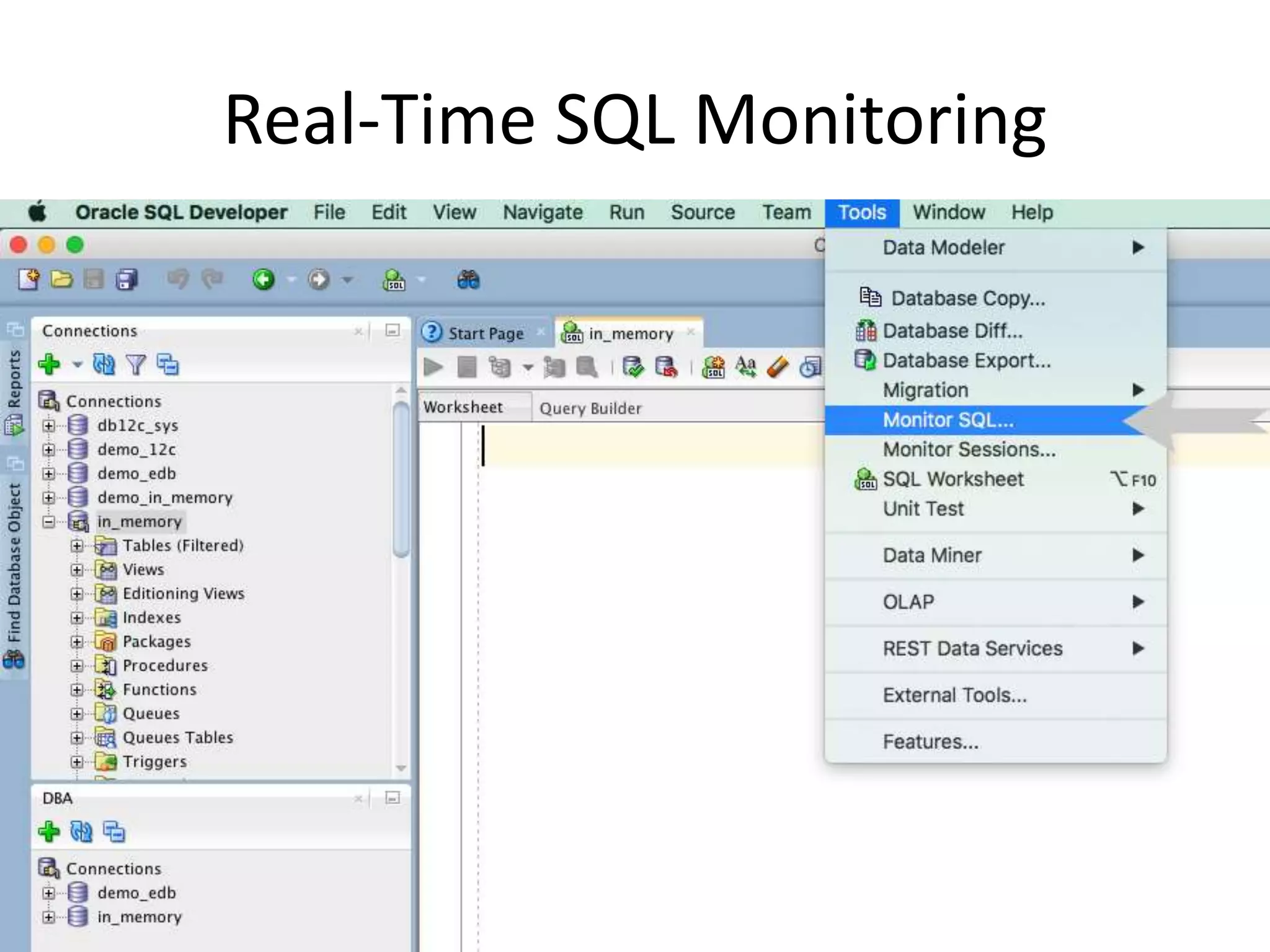This screenshot has height=952, width=1270.
Task: Click the Open folder toolbar icon
Action: point(61,280)
